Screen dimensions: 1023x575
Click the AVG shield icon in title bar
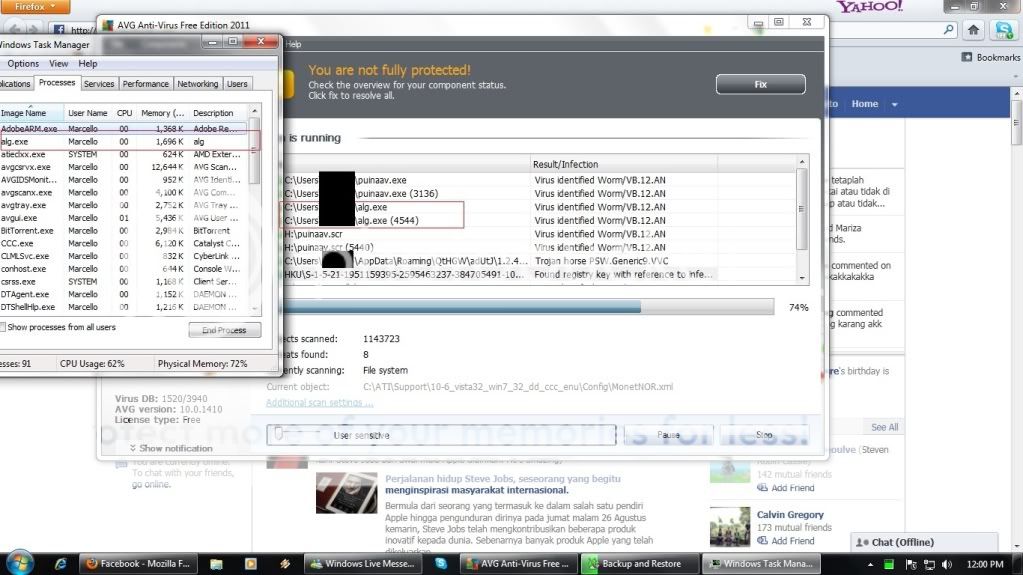click(x=108, y=25)
